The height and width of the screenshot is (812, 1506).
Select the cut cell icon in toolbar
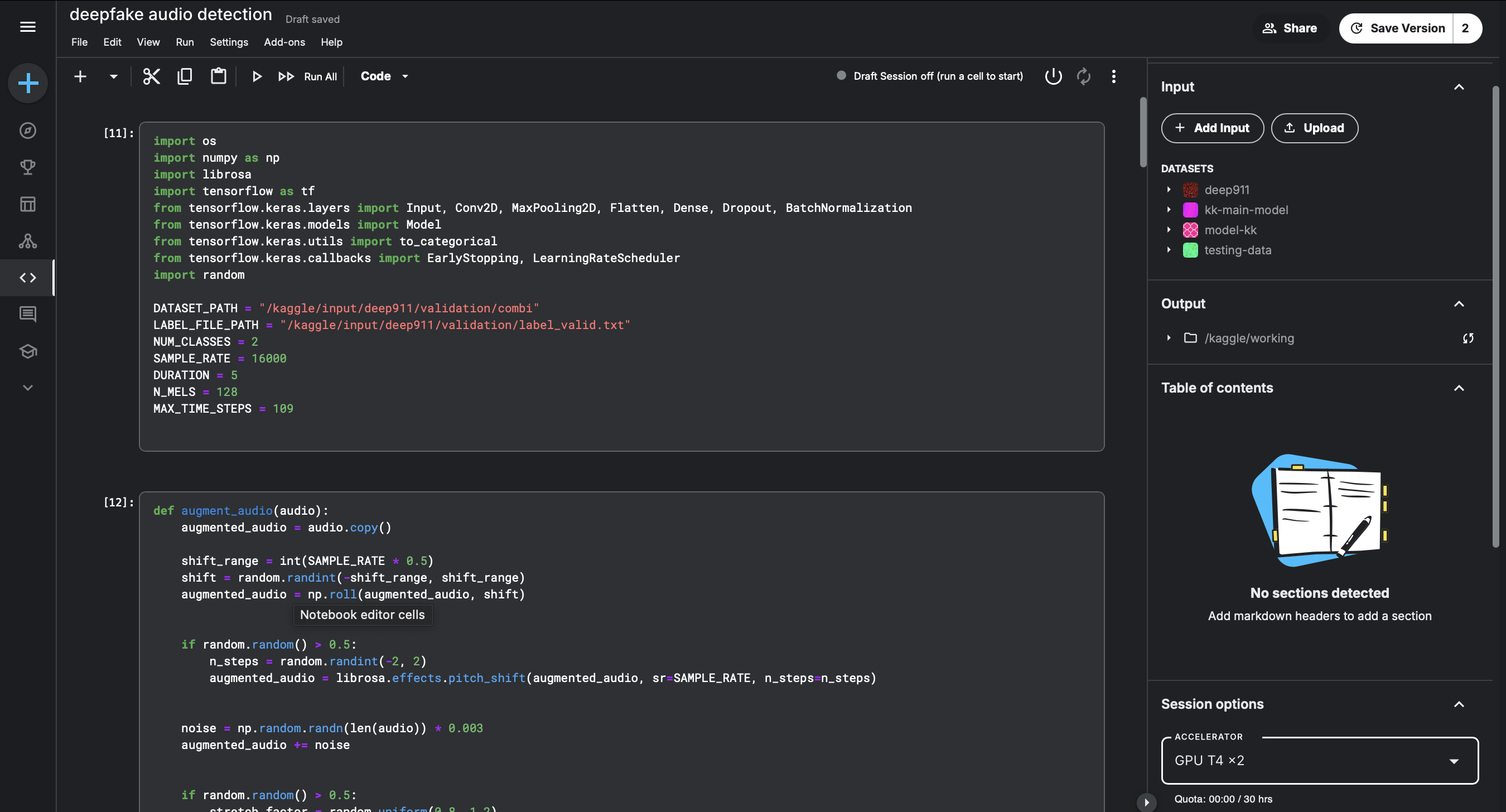point(151,76)
